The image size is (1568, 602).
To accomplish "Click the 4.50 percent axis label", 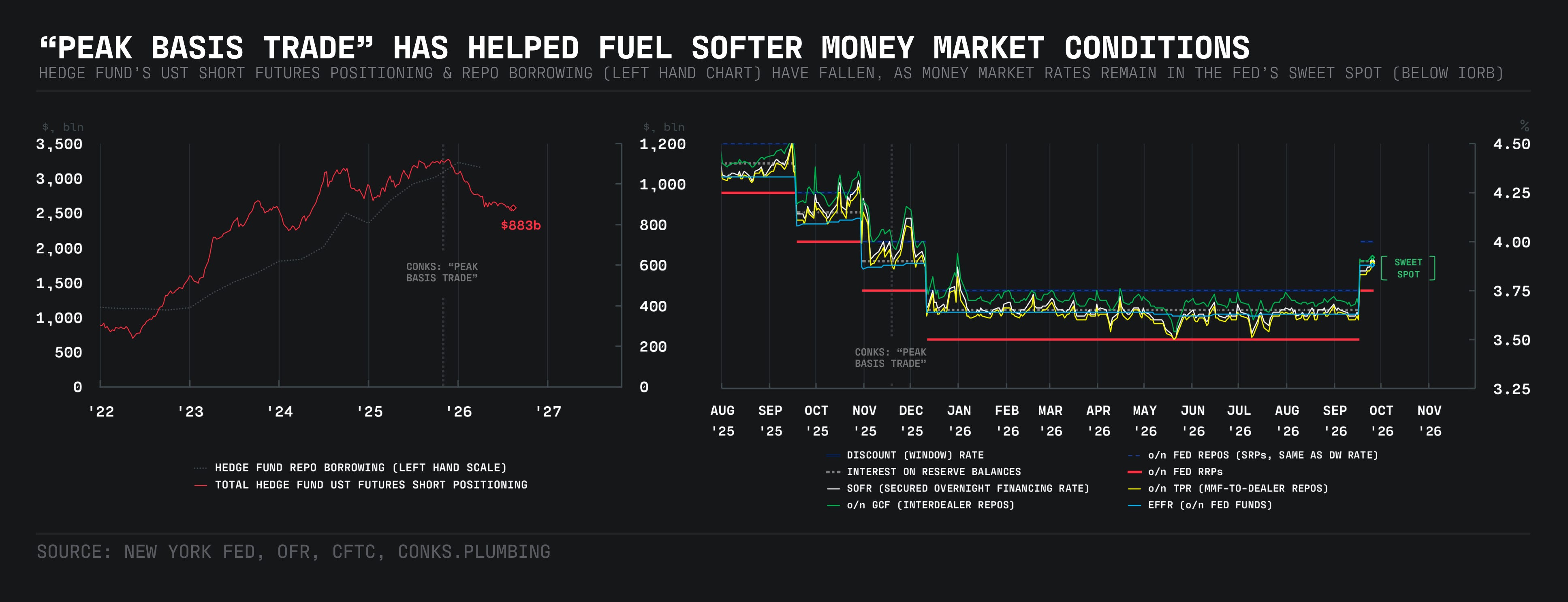I will click(x=1511, y=144).
